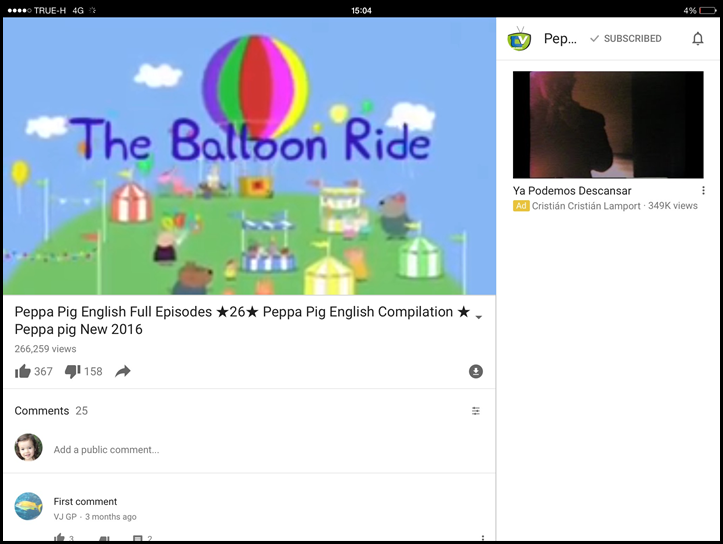Download video for offline viewing
Viewport: 723px width, 544px height.
point(475,371)
